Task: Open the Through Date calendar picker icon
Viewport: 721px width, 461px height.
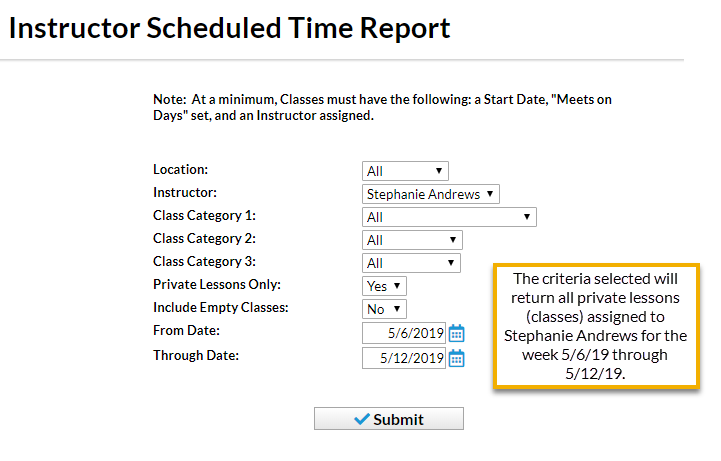Action: tap(457, 358)
